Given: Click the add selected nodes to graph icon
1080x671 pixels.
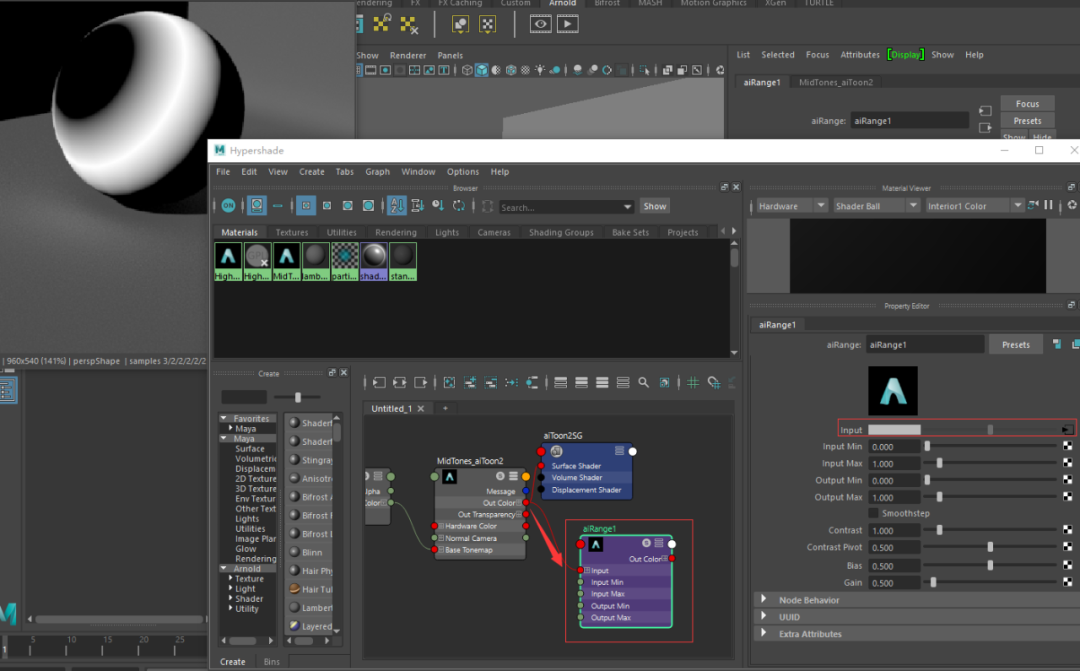Looking at the screenshot, I should tap(470, 382).
